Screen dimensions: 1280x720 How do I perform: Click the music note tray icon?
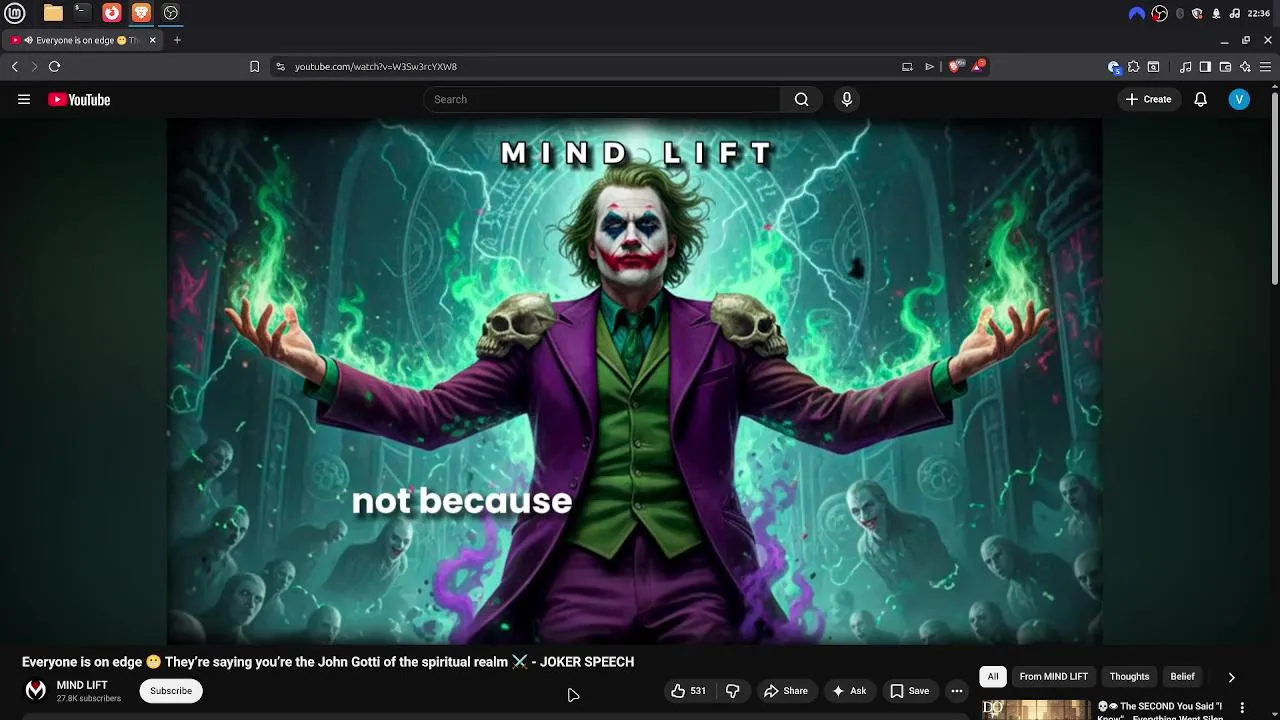(x=1234, y=13)
